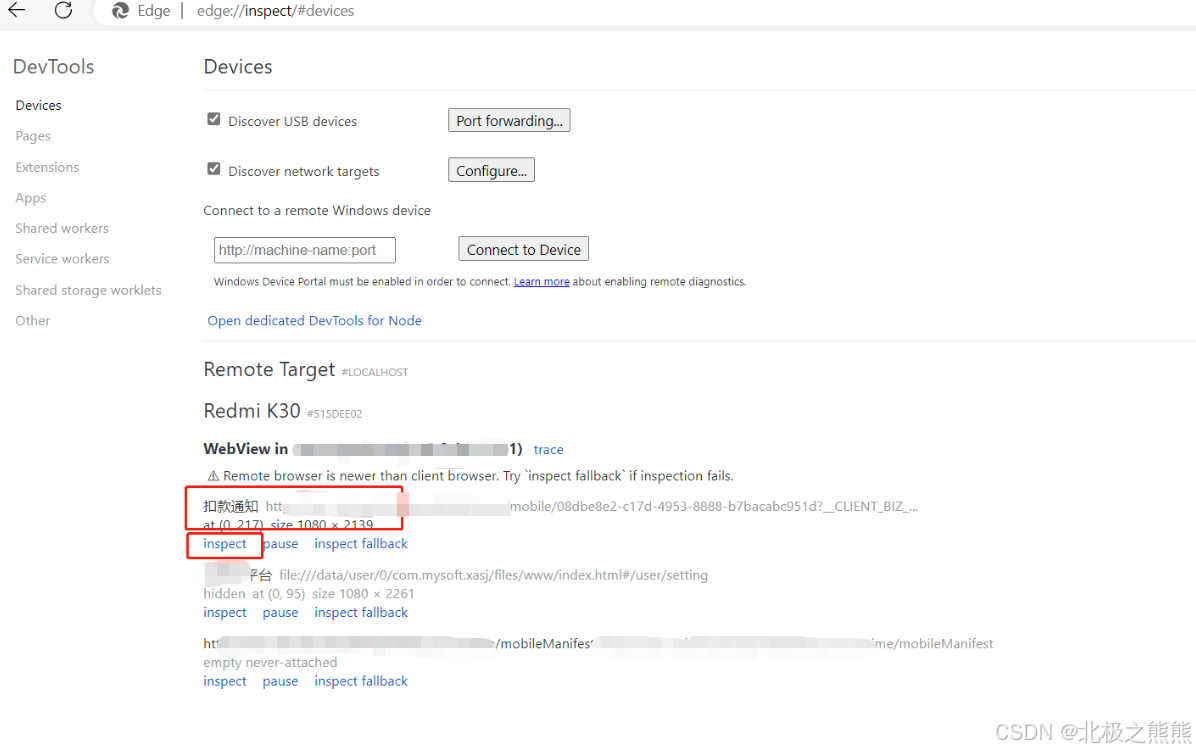Switch to Extensions in the sidebar
The image size is (1196, 752).
tap(47, 167)
